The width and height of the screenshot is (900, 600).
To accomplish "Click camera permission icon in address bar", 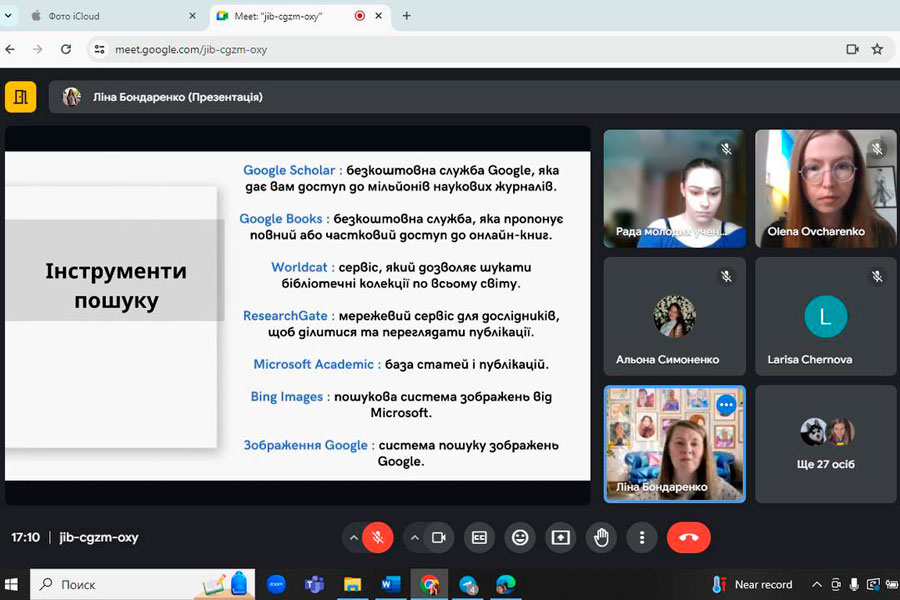I will coord(852,49).
